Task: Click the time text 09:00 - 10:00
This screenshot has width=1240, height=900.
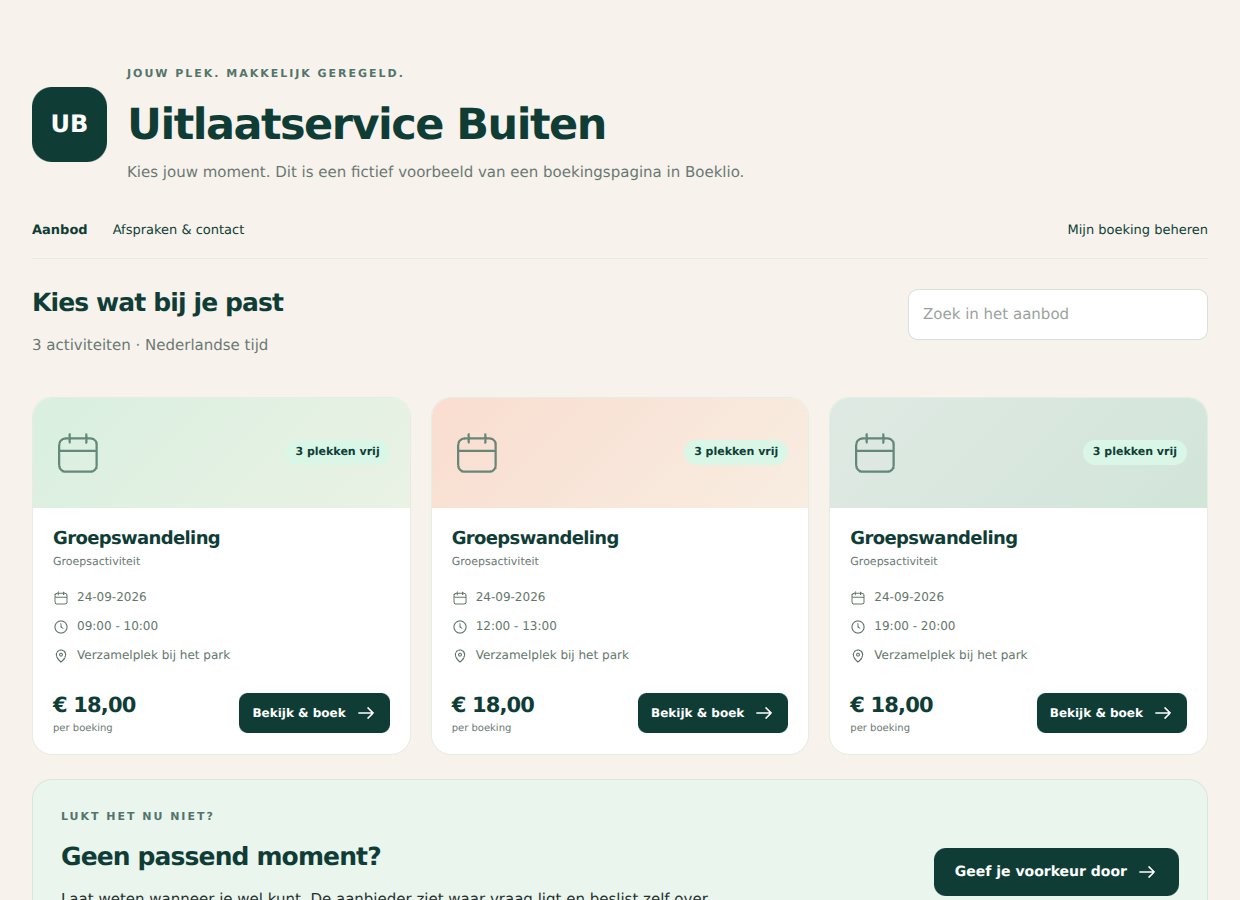Action: point(118,626)
